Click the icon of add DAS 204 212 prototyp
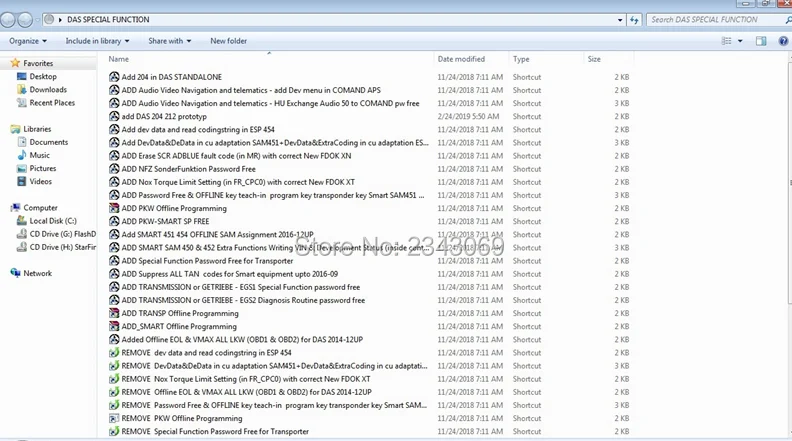792x441 pixels. tap(114, 116)
